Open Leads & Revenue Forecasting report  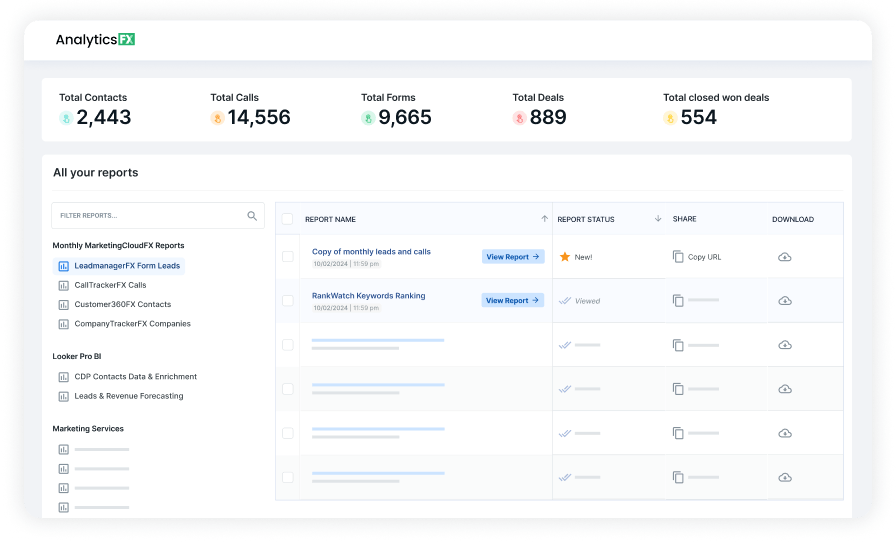(129, 396)
